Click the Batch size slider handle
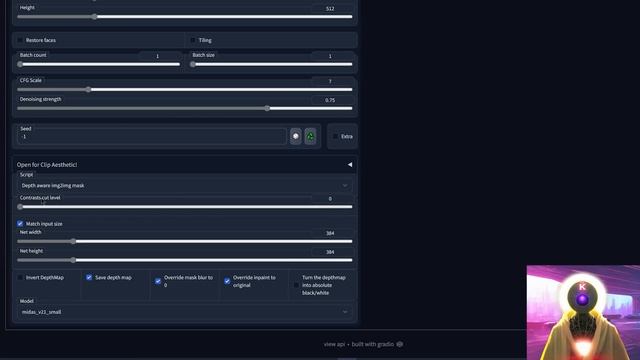640x360 pixels. [x=193, y=64]
